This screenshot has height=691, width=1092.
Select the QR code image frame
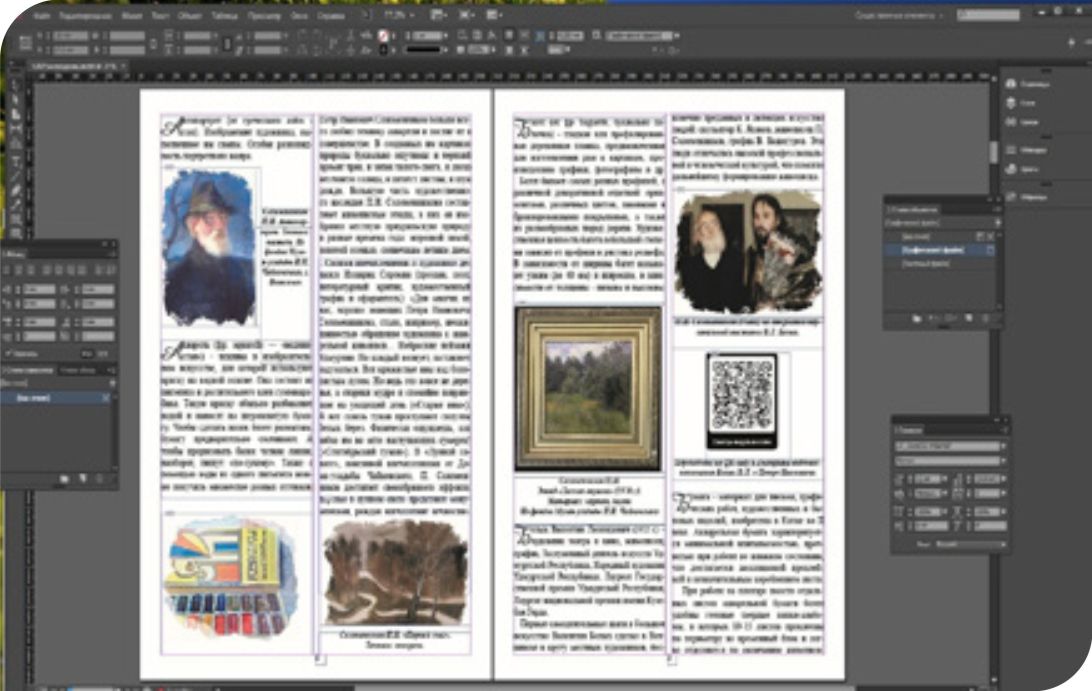[x=742, y=400]
